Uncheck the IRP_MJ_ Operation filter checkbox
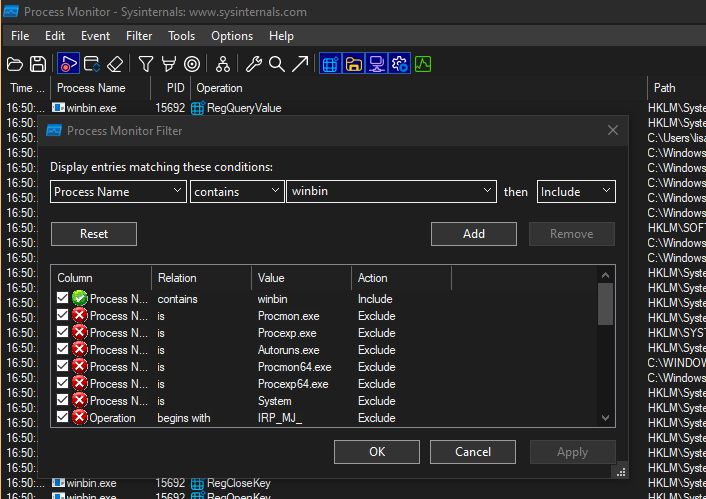Image resolution: width=706 pixels, height=499 pixels. [x=63, y=417]
